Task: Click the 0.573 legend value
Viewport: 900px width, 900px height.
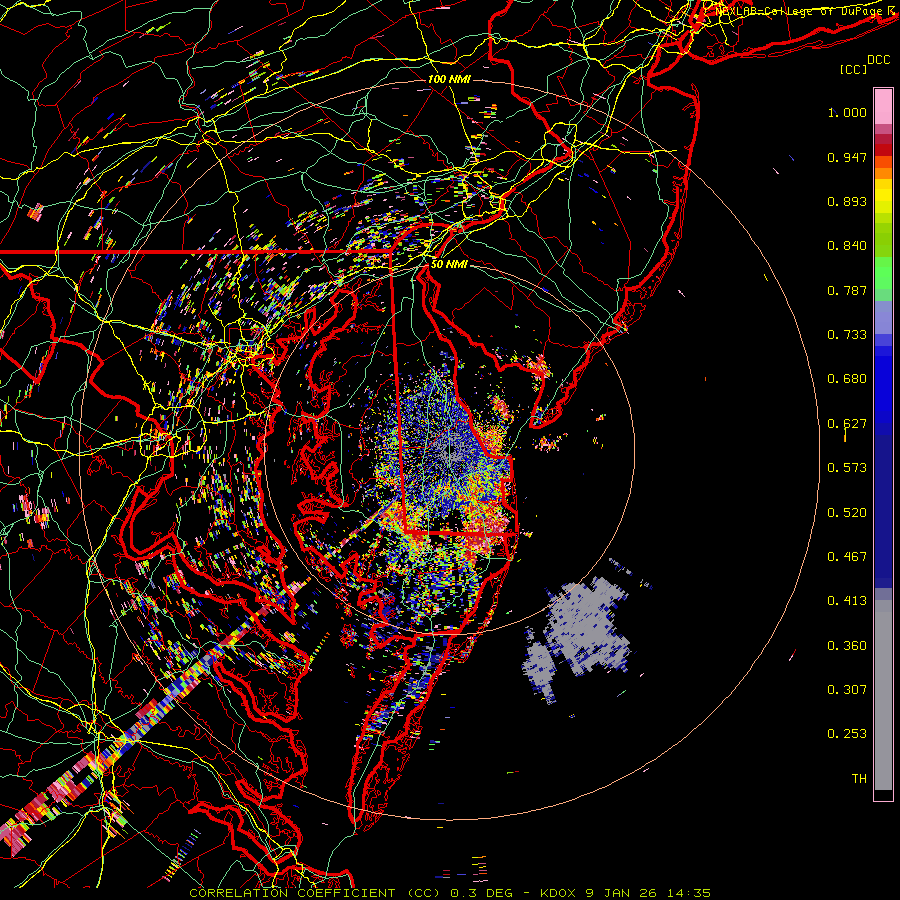Action: click(847, 468)
